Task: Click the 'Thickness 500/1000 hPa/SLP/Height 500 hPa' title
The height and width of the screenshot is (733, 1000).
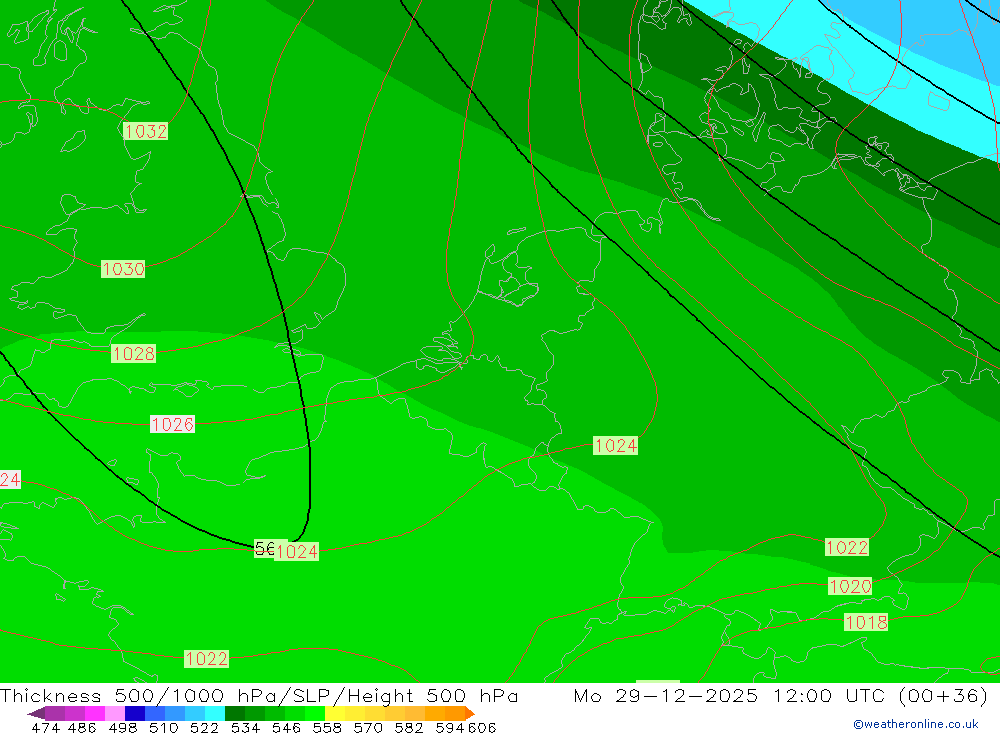Action: (x=259, y=695)
